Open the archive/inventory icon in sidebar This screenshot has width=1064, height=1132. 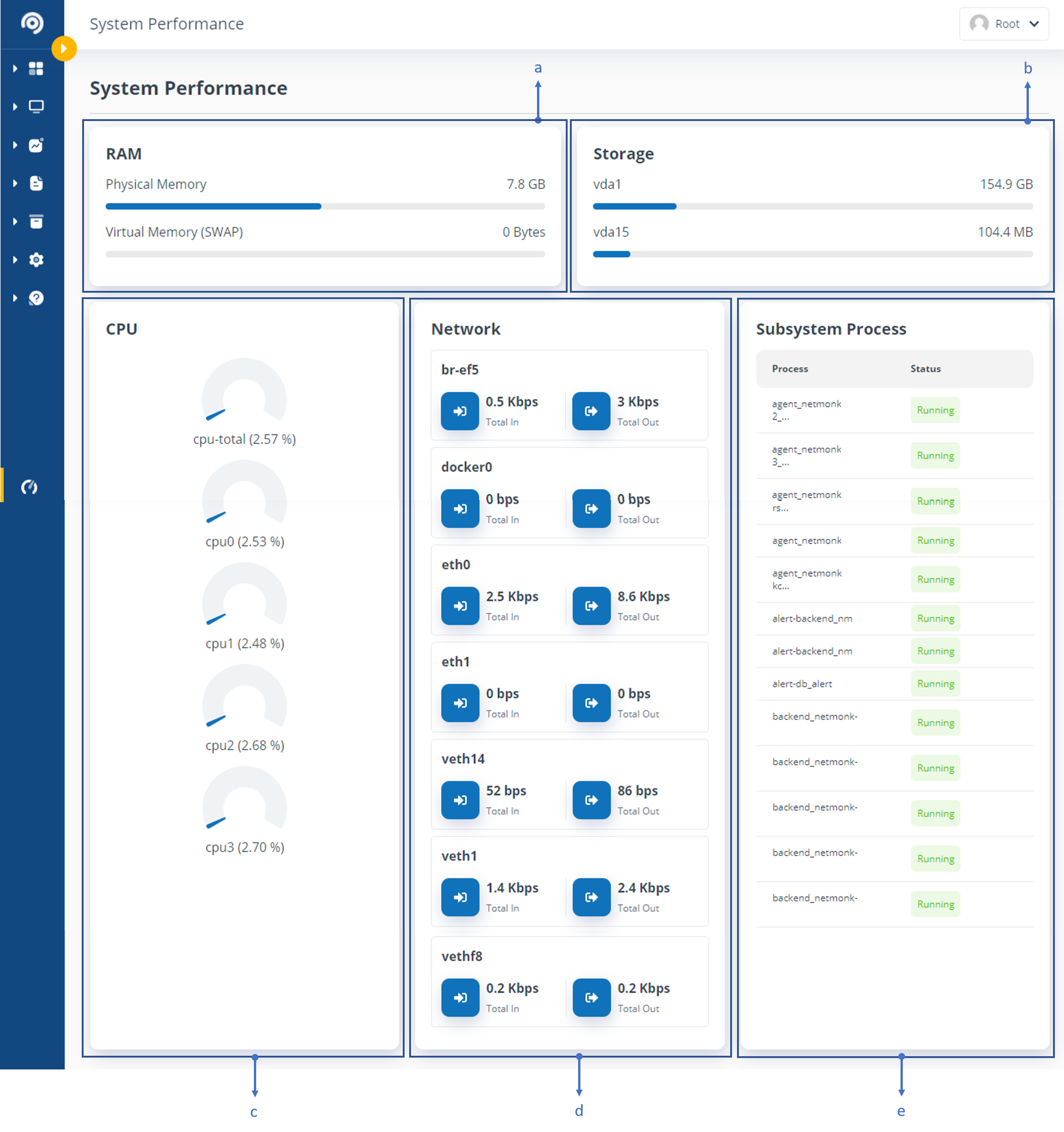click(36, 221)
